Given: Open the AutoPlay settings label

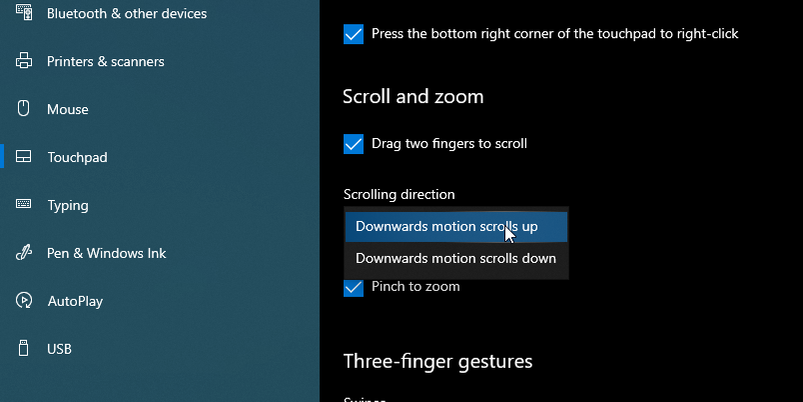Looking at the screenshot, I should pos(75,301).
